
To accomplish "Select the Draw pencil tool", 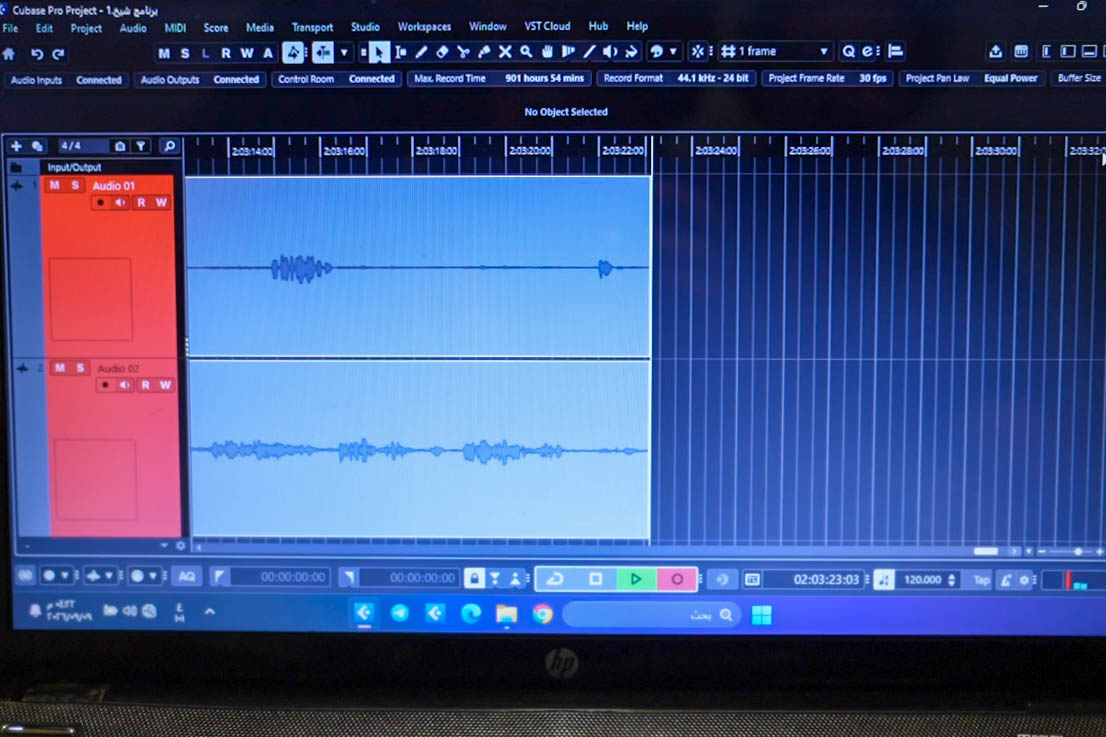I will pos(421,52).
